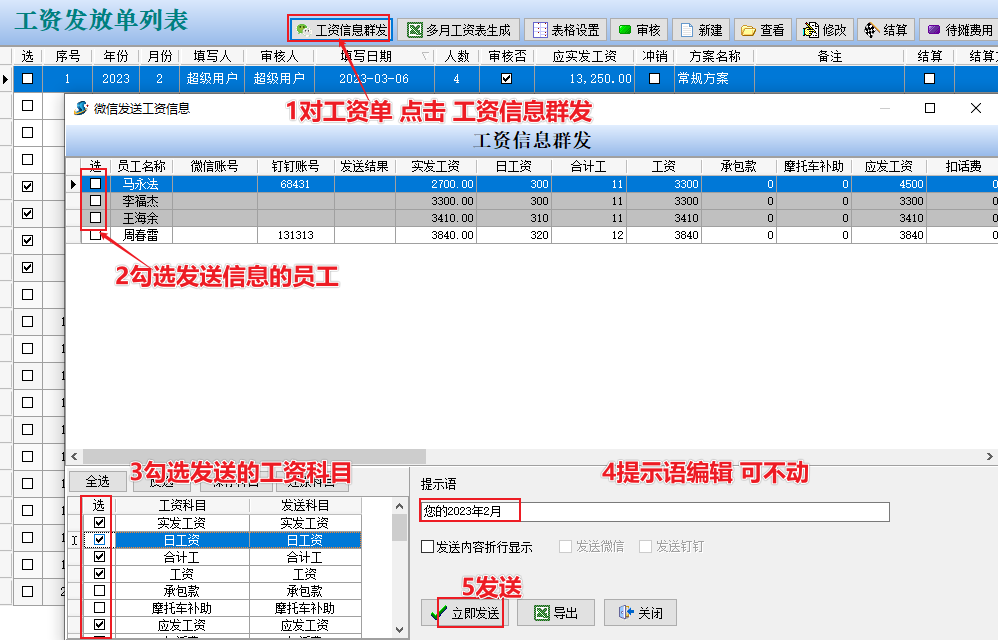Select employee 周春雷 checkbox

coord(96,235)
